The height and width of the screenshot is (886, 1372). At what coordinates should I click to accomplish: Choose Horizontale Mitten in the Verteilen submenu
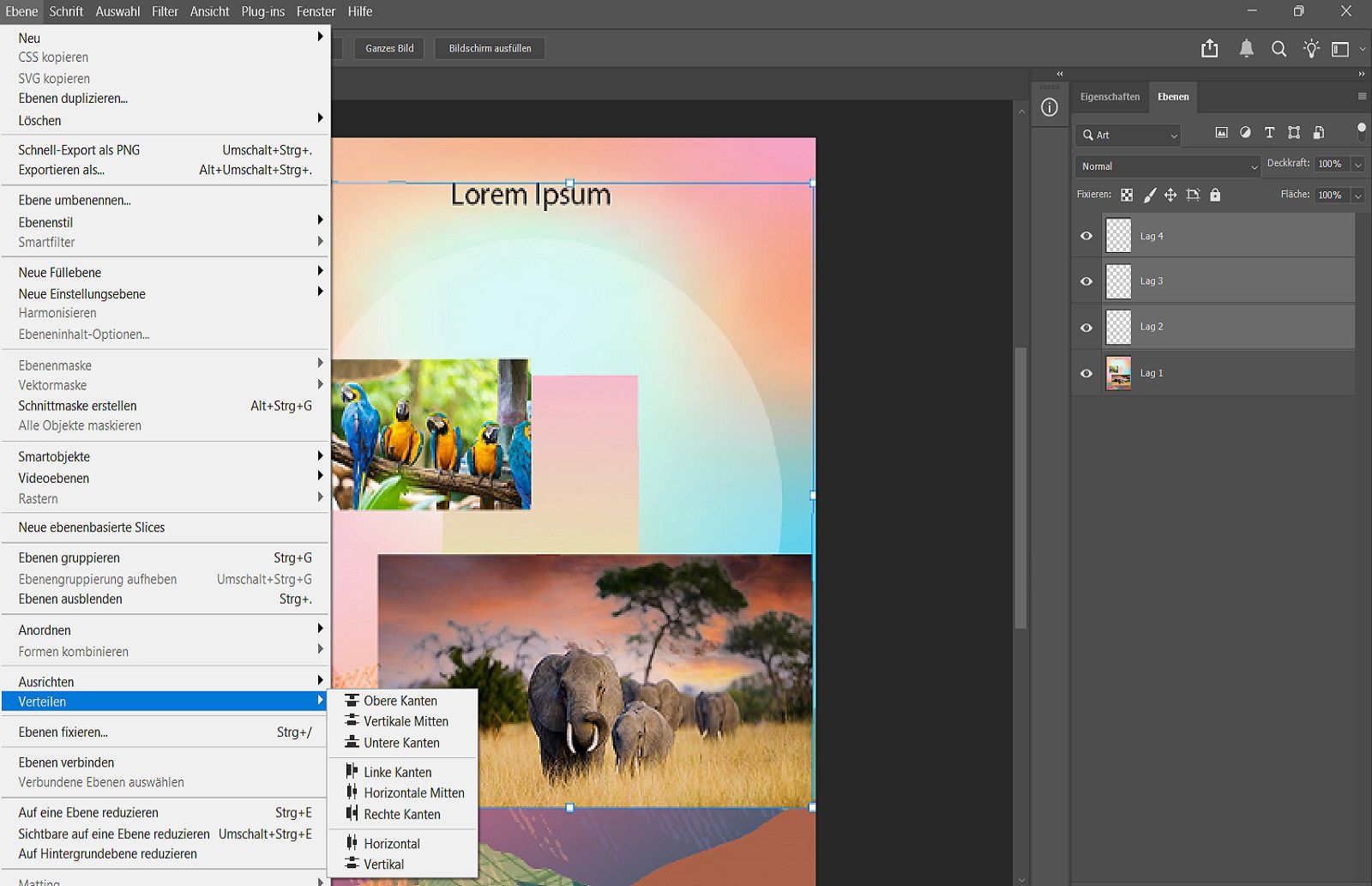(413, 793)
